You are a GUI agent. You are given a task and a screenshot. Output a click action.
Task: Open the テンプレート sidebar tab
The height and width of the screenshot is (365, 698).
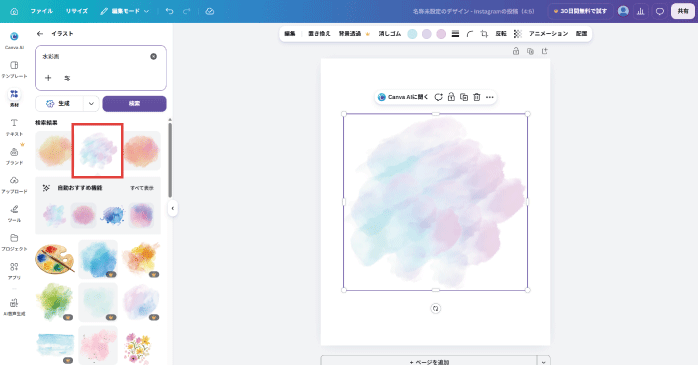coord(14,69)
